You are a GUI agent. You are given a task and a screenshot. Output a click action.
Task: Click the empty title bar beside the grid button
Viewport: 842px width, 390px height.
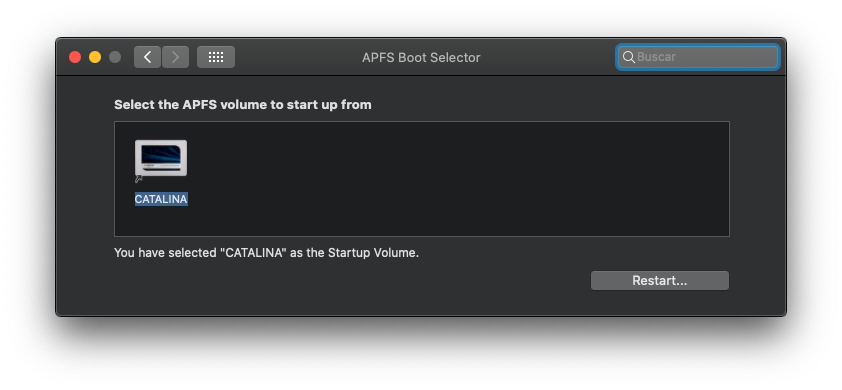(x=295, y=57)
